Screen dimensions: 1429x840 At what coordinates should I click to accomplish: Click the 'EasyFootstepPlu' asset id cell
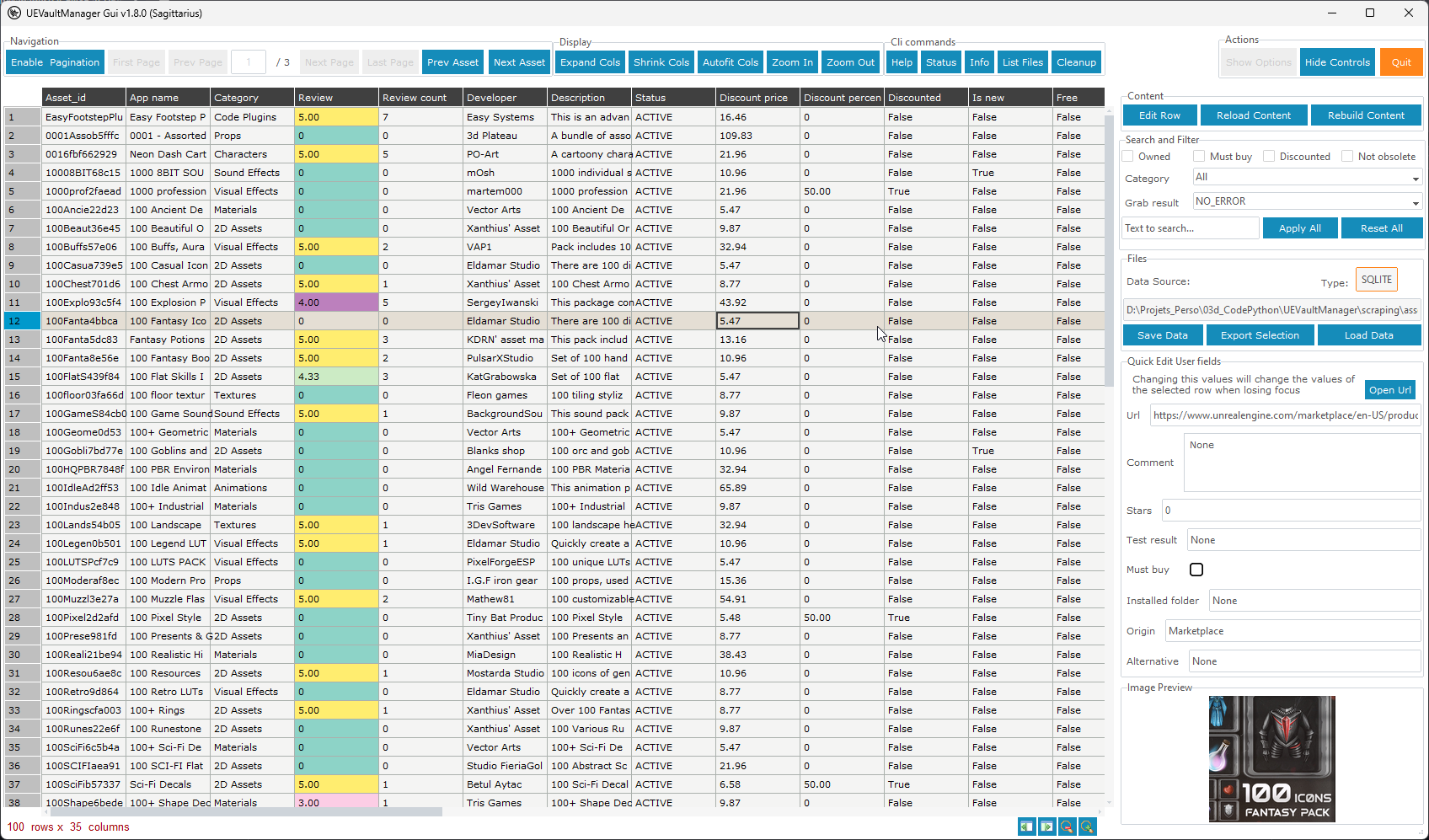(x=84, y=117)
